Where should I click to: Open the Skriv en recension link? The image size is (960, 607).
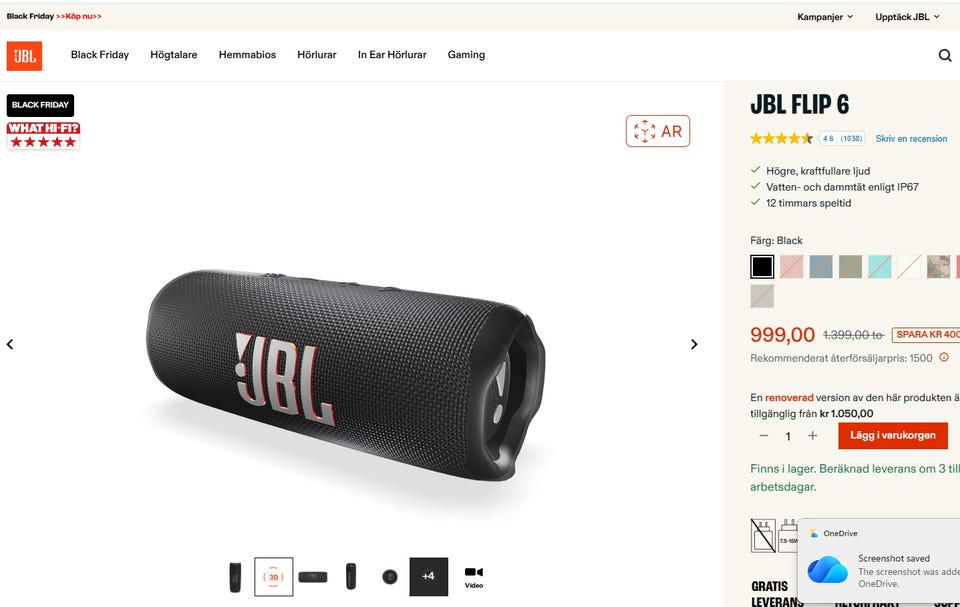pos(911,138)
